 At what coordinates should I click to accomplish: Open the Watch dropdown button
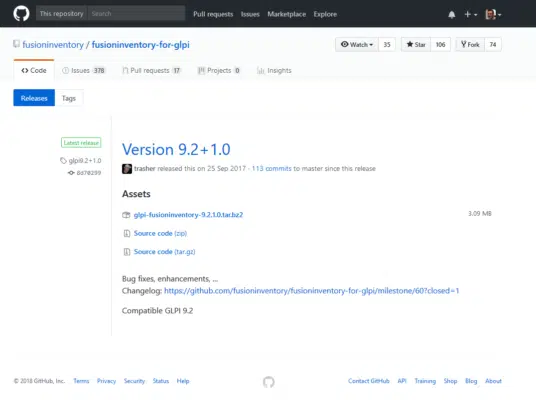[x=357, y=44]
